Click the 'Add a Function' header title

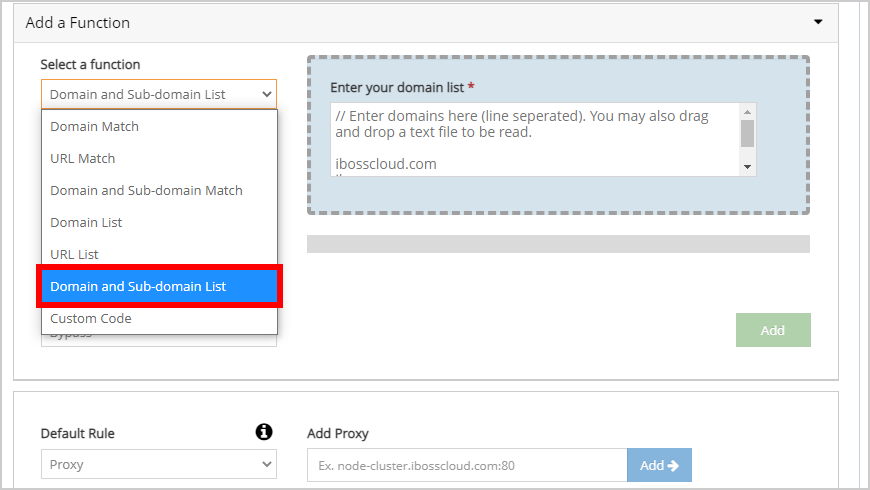click(x=78, y=23)
